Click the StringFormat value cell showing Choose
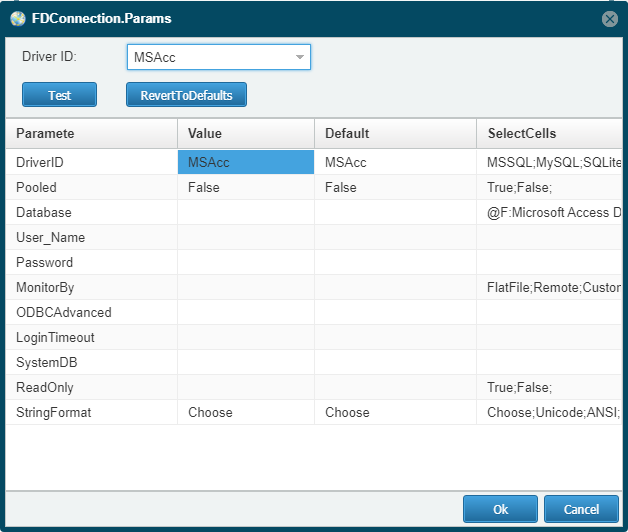 click(246, 412)
